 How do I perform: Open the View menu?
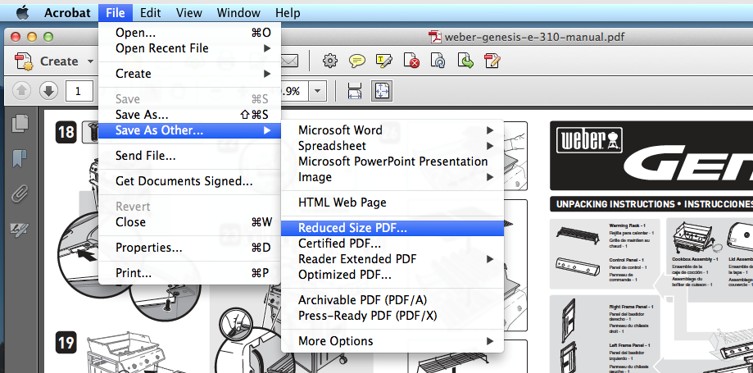point(188,12)
